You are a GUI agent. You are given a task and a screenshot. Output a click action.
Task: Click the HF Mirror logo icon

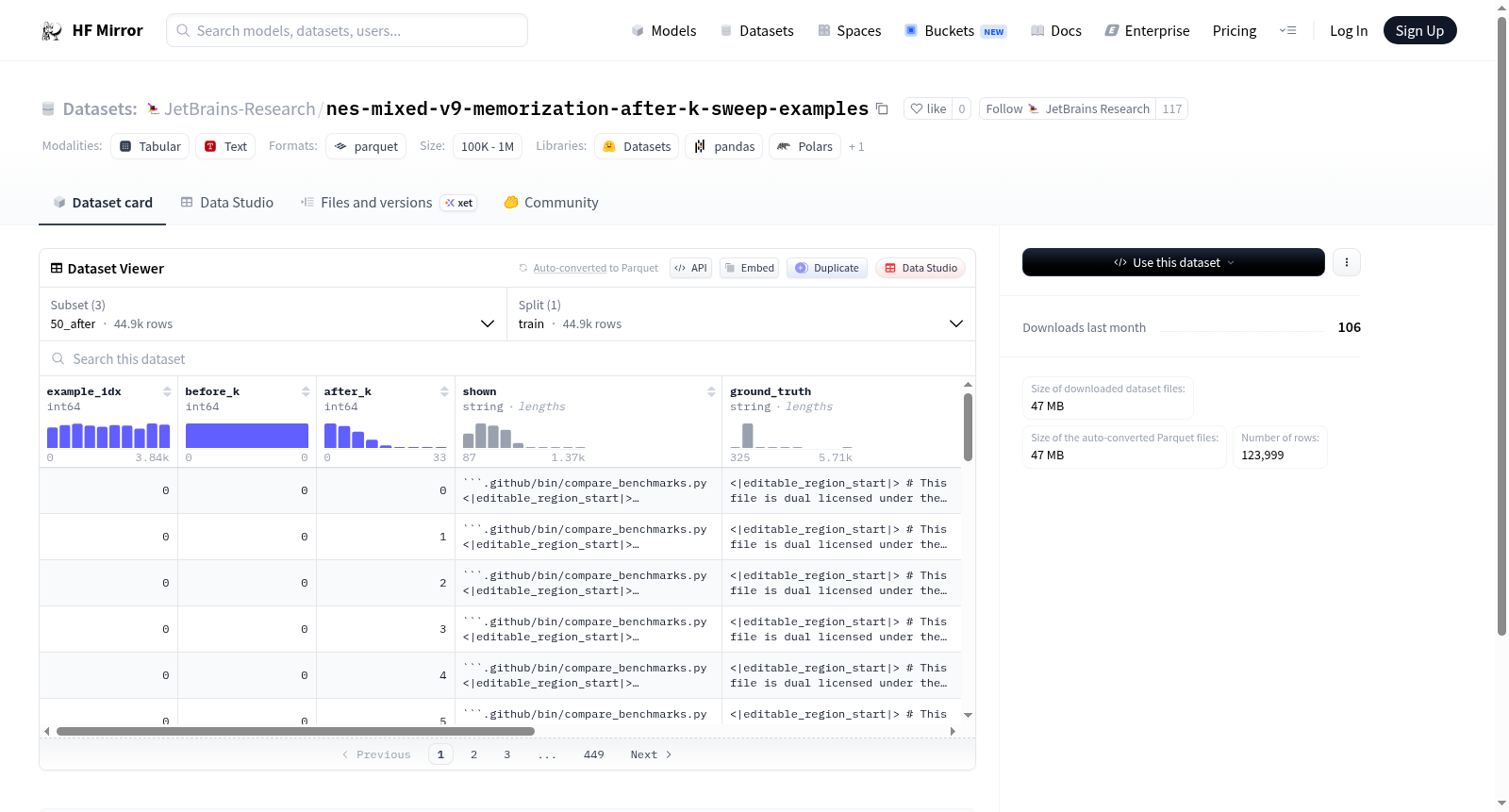point(52,31)
